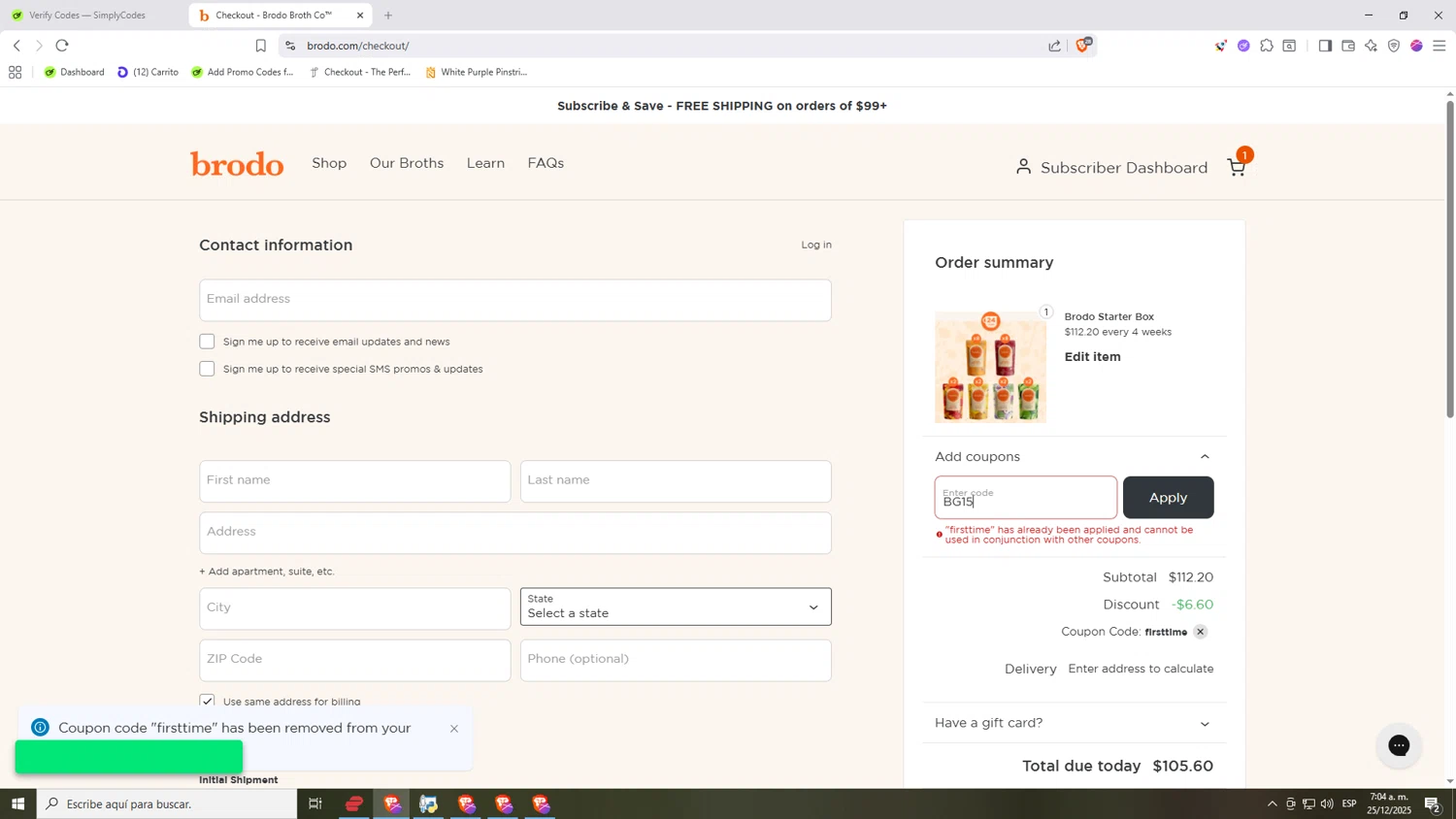Open the chat support bubble
The height and width of the screenshot is (819, 1456).
click(1399, 745)
